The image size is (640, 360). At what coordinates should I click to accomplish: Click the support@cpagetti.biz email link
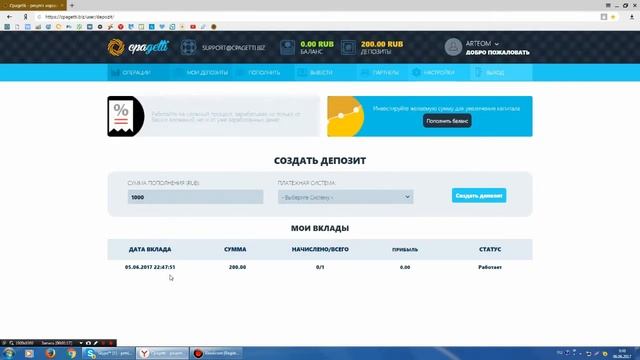click(x=233, y=48)
